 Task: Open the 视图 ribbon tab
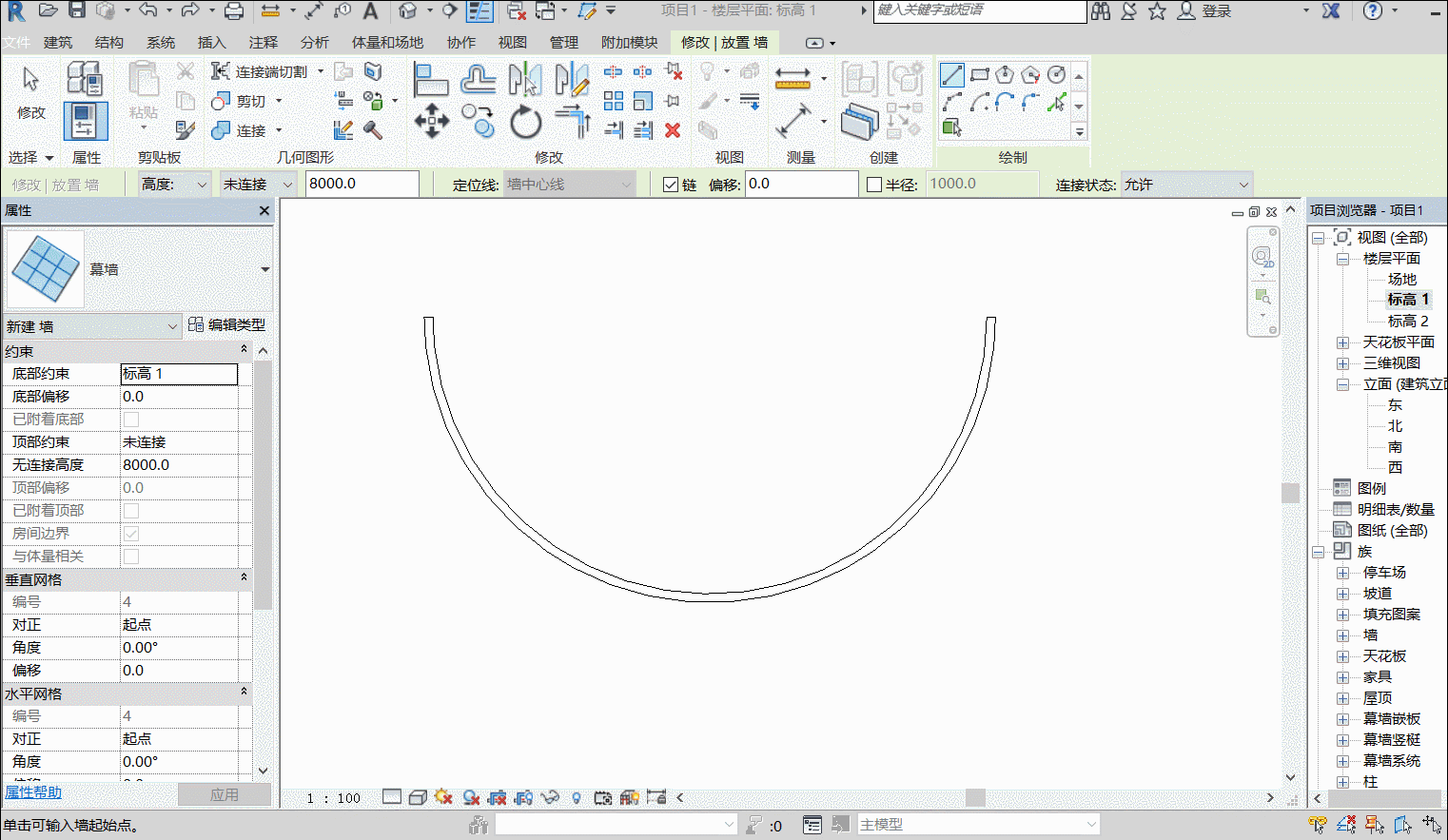[512, 42]
